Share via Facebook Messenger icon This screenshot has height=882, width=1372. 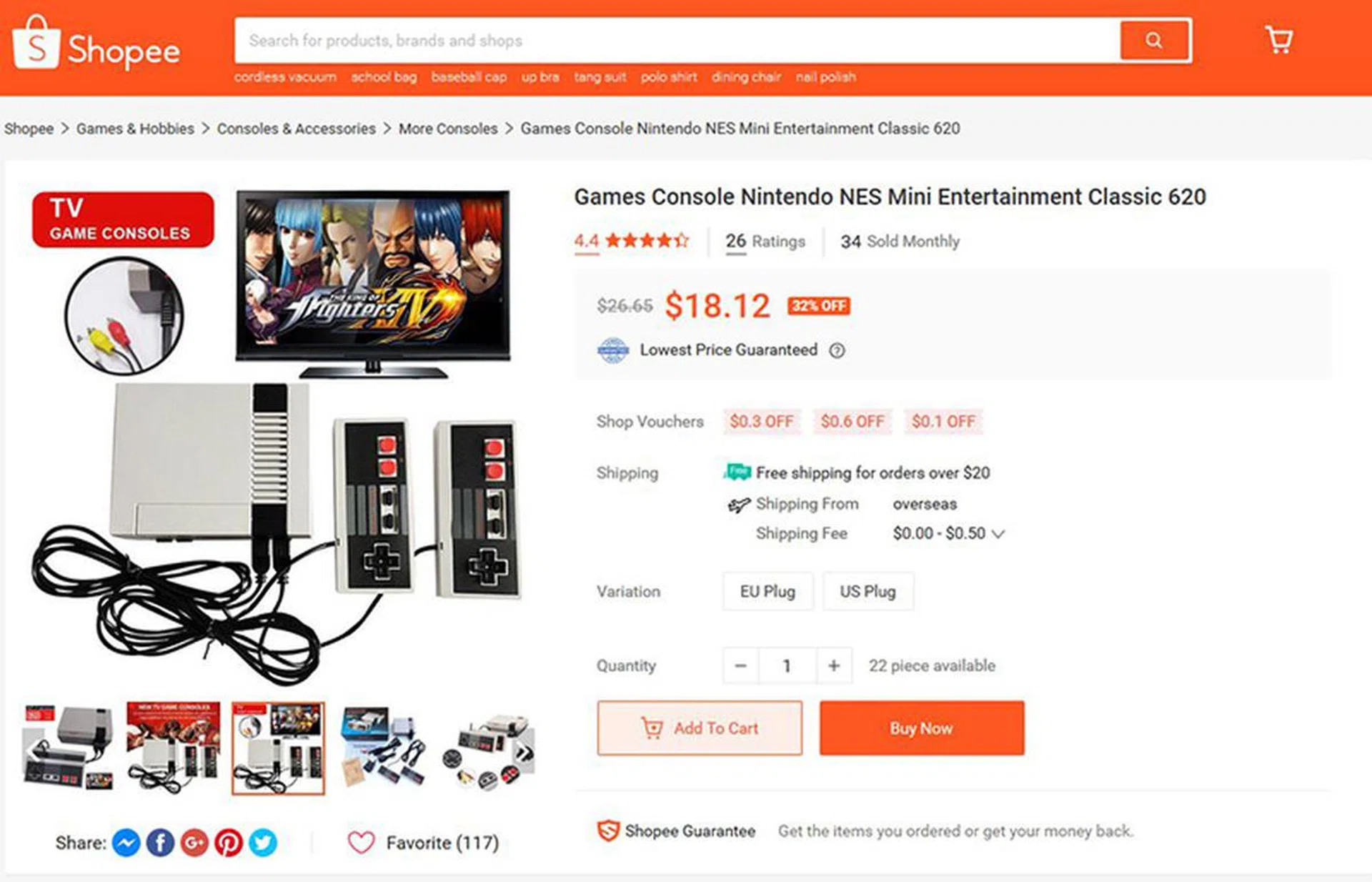pos(126,843)
